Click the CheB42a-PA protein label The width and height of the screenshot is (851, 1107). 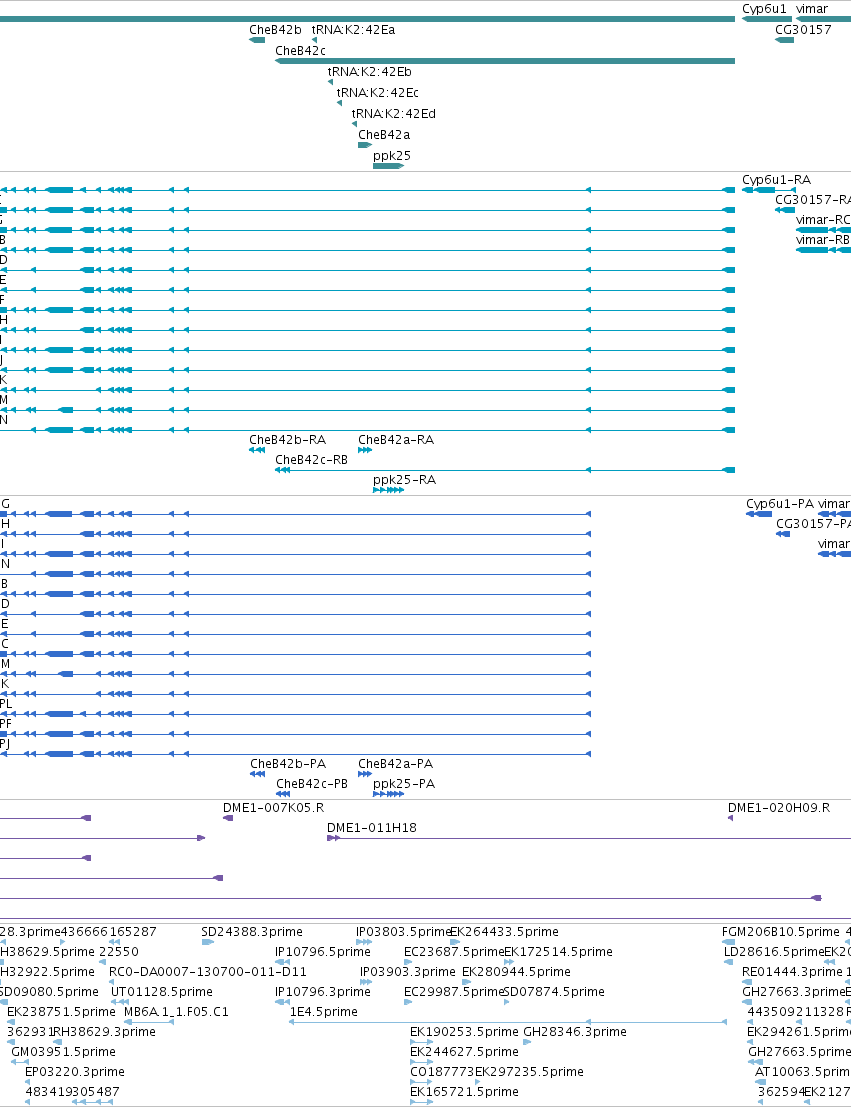click(x=395, y=764)
